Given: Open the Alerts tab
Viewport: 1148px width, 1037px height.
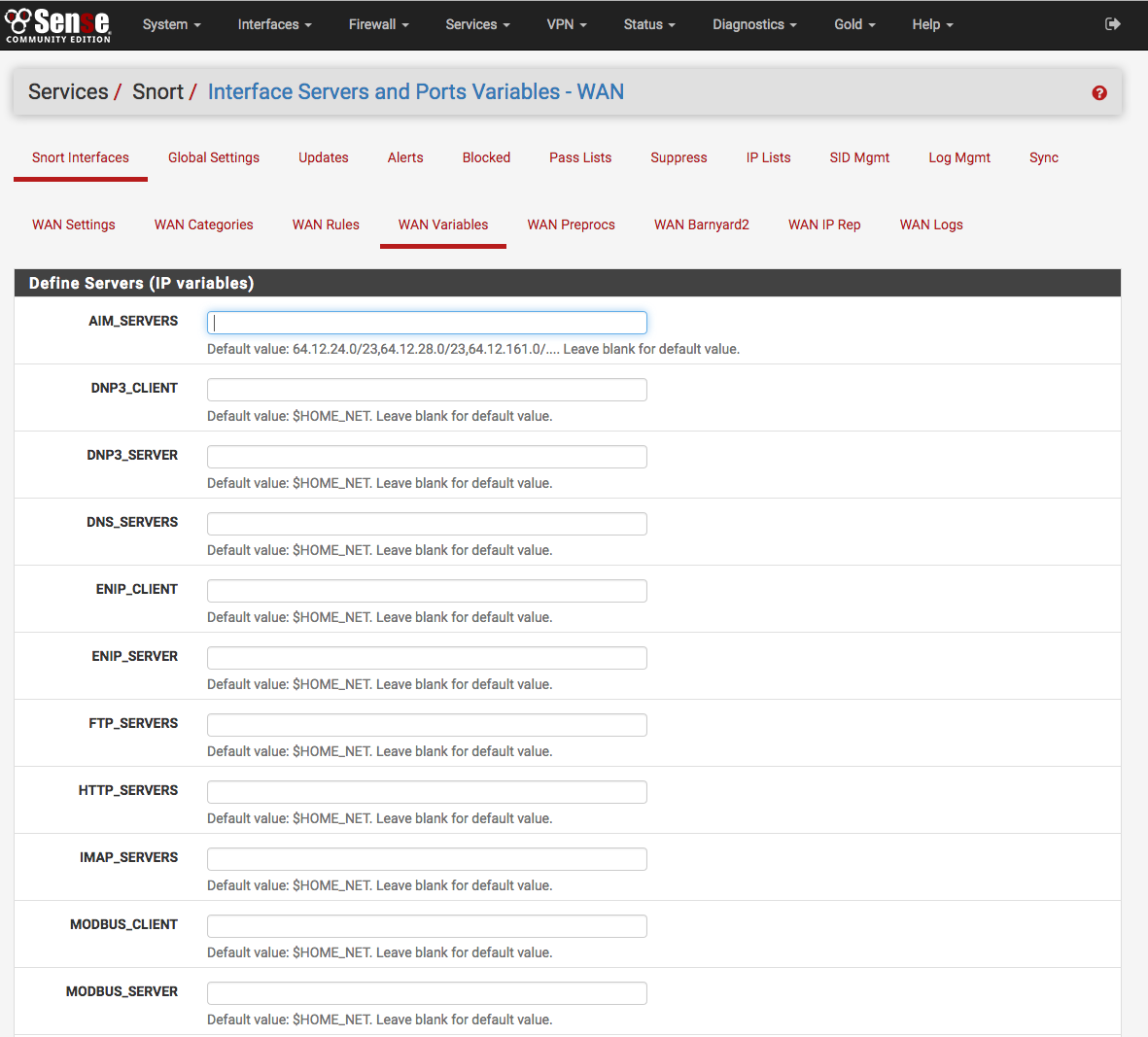Looking at the screenshot, I should coord(405,157).
